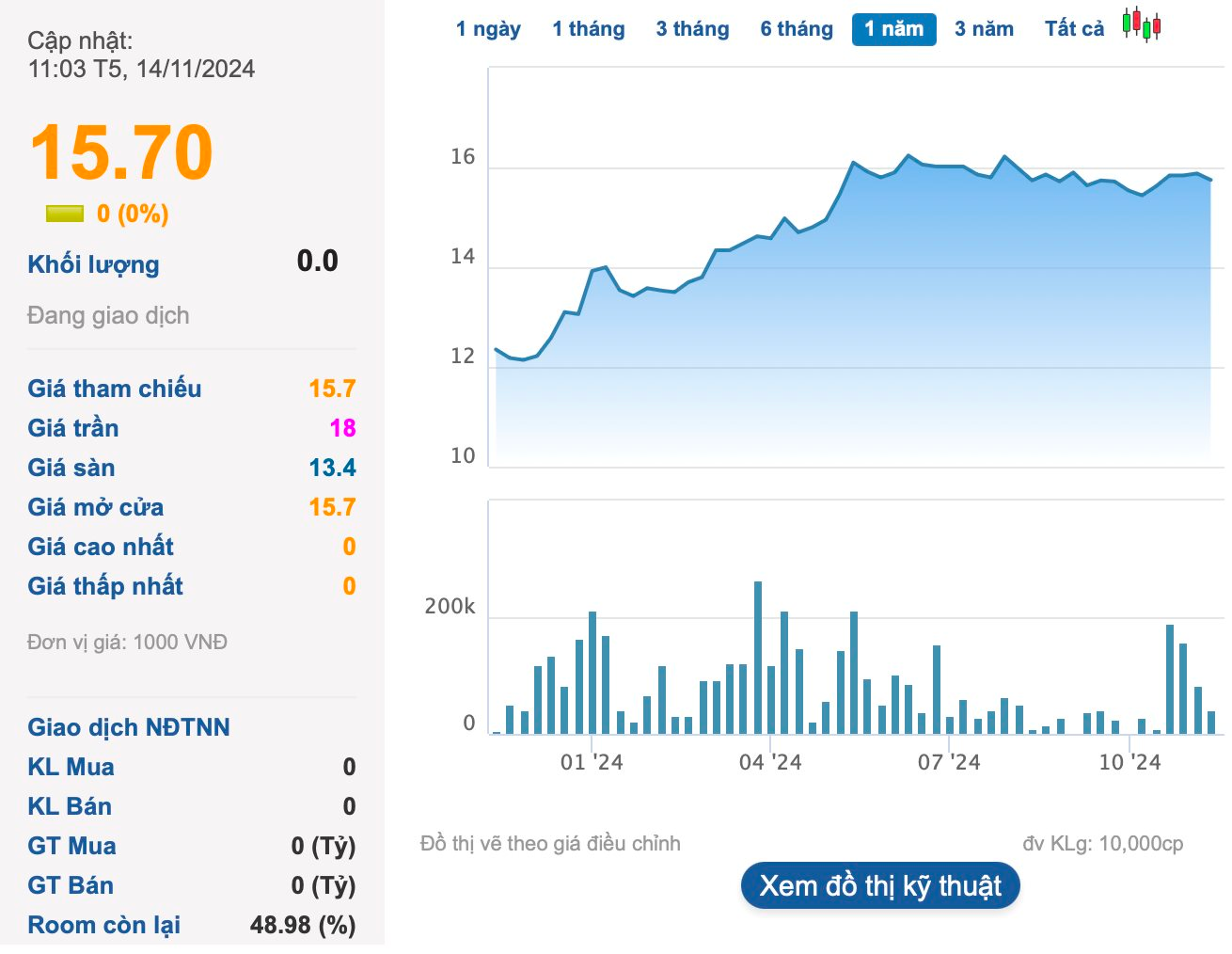Click the 'Giá trần' label

pyautogui.click(x=73, y=428)
